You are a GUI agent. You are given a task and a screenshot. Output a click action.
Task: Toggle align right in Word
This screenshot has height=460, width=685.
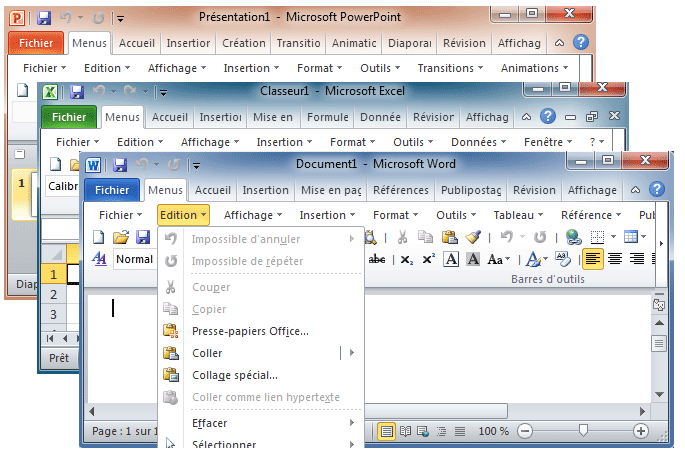637,259
